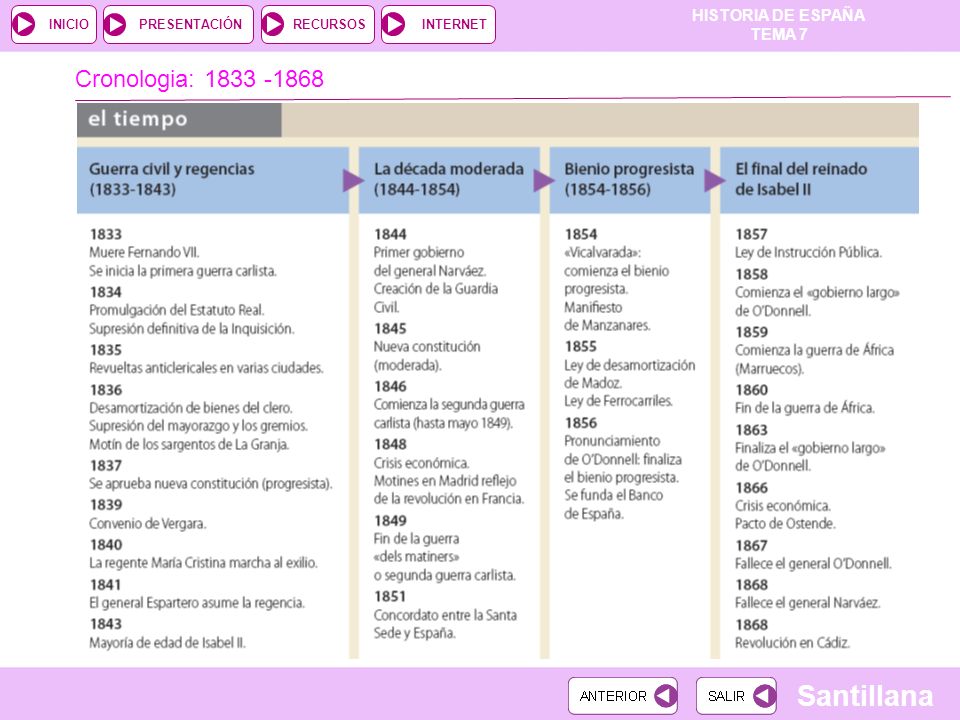This screenshot has height=720, width=960.
Task: Click the 'Convenio de Vergara.' entry
Action: point(148,523)
